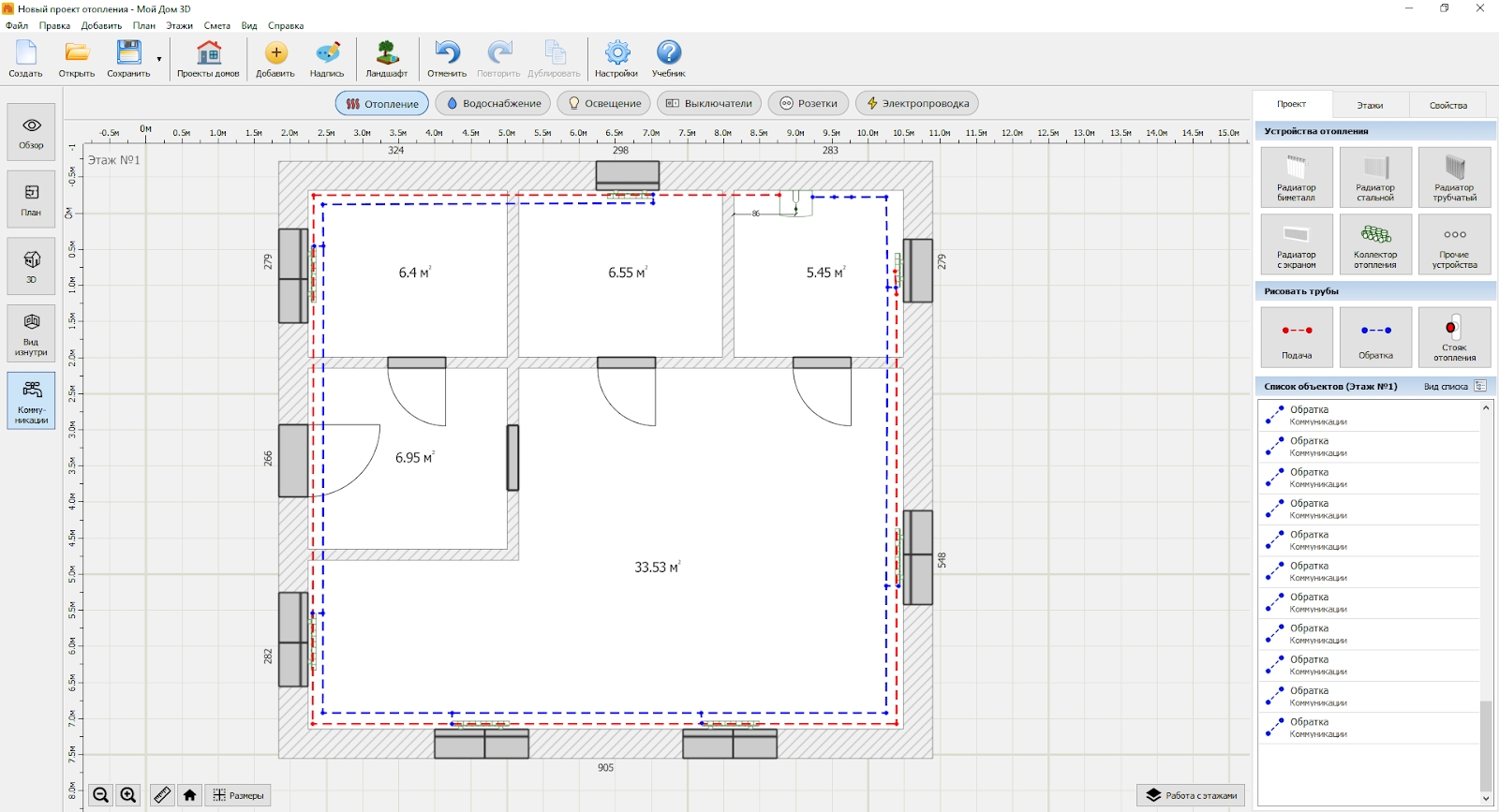Open the Ландшафт landscape tool
Image resolution: width=1499 pixels, height=812 pixels.
[x=387, y=59]
